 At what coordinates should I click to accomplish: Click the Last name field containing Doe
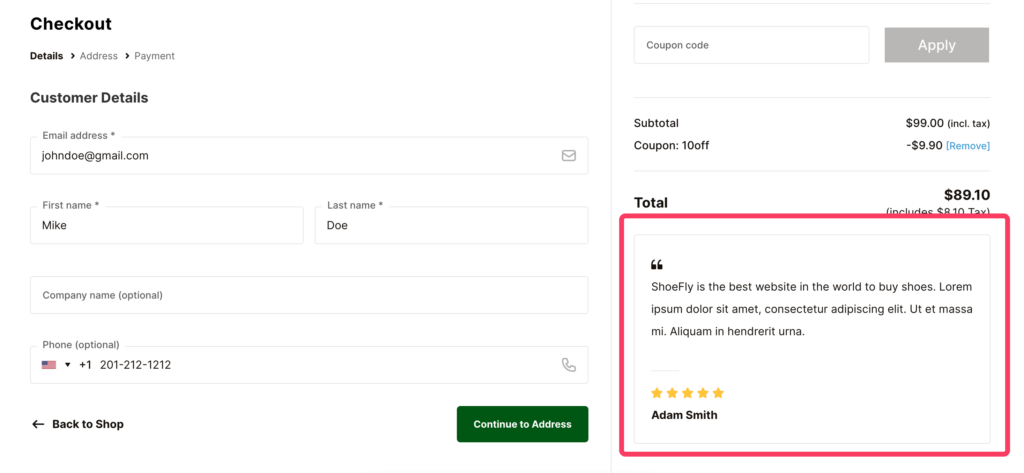coord(451,226)
